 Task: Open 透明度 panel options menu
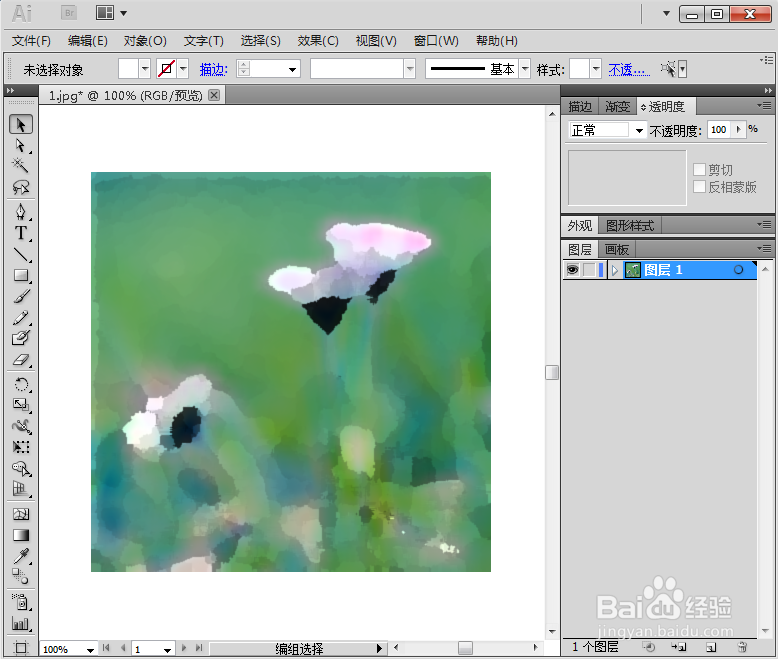tap(767, 106)
